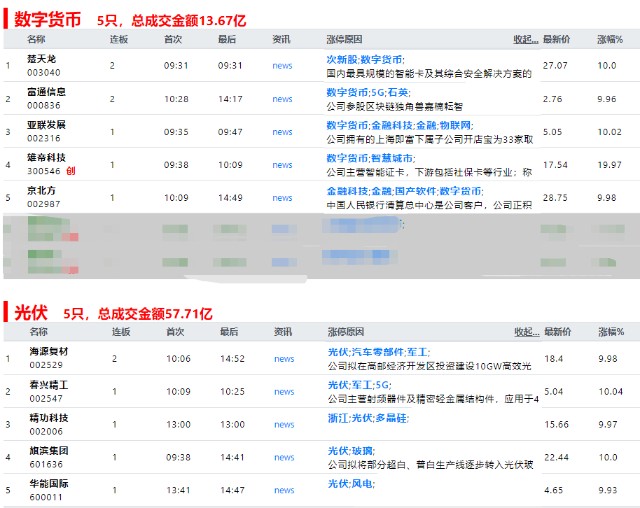Click 数字货币 section heading

[48, 20]
